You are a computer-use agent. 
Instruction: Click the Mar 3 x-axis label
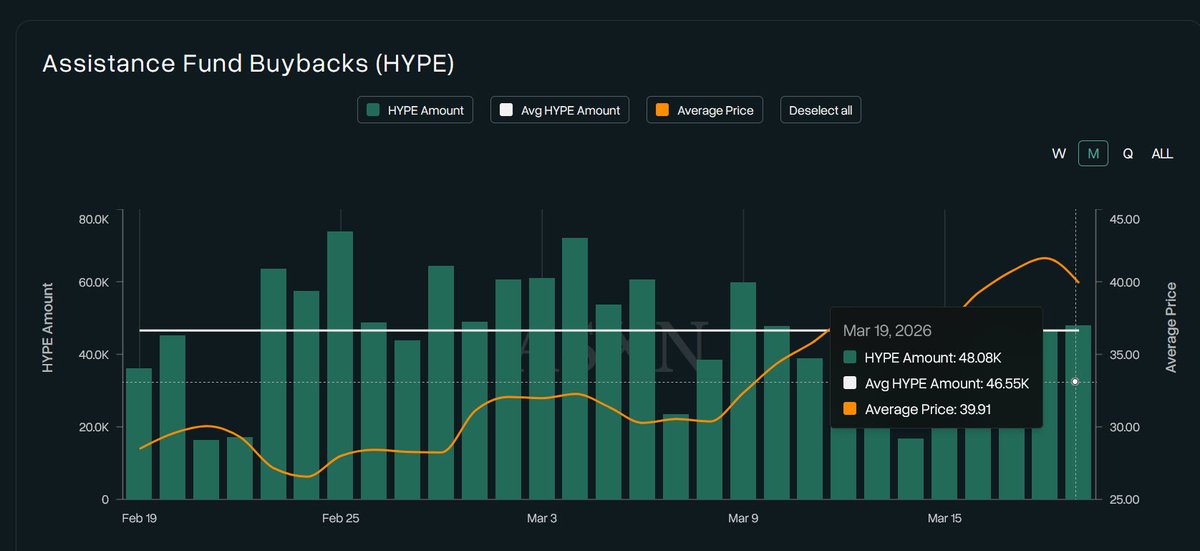541,518
